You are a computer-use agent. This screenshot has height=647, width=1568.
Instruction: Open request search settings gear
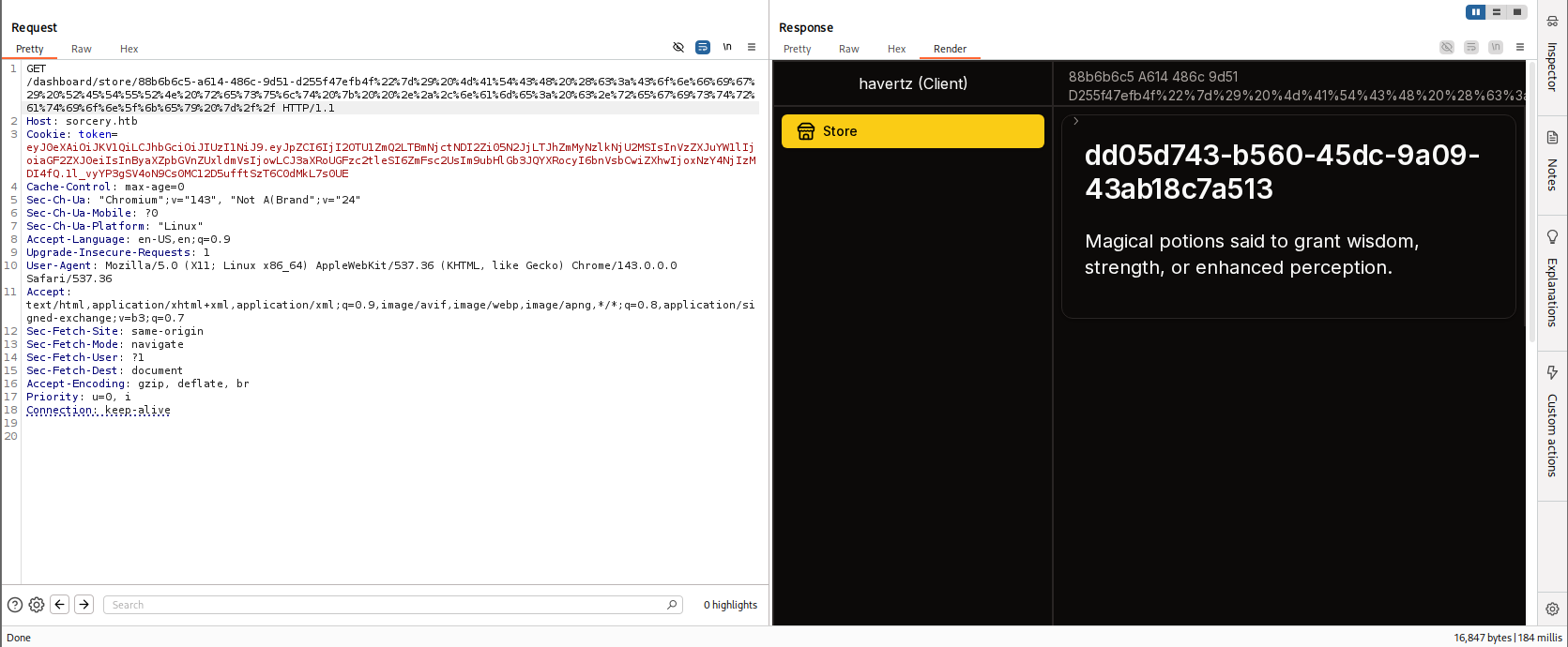pos(37,605)
